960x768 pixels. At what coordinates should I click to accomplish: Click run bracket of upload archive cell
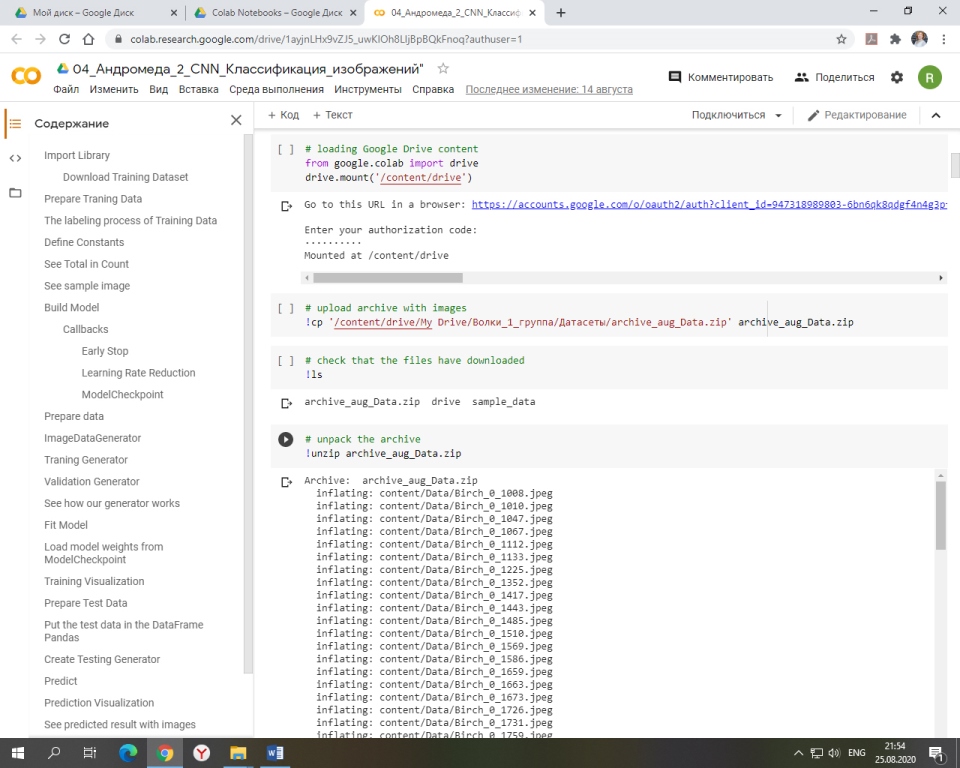285,308
